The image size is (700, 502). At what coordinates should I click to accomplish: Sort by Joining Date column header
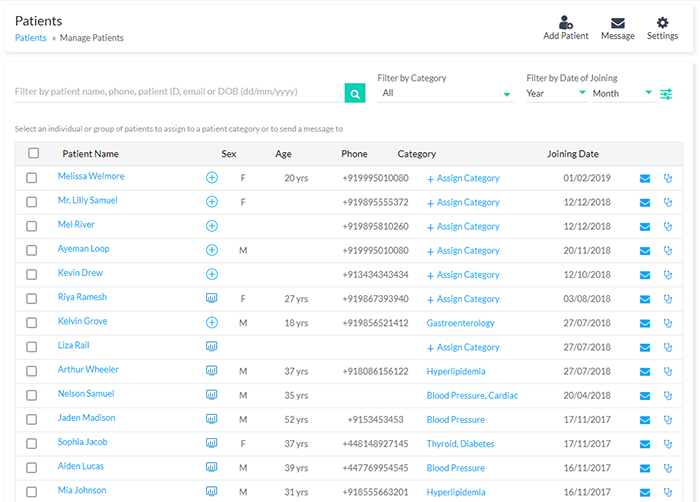pos(573,154)
